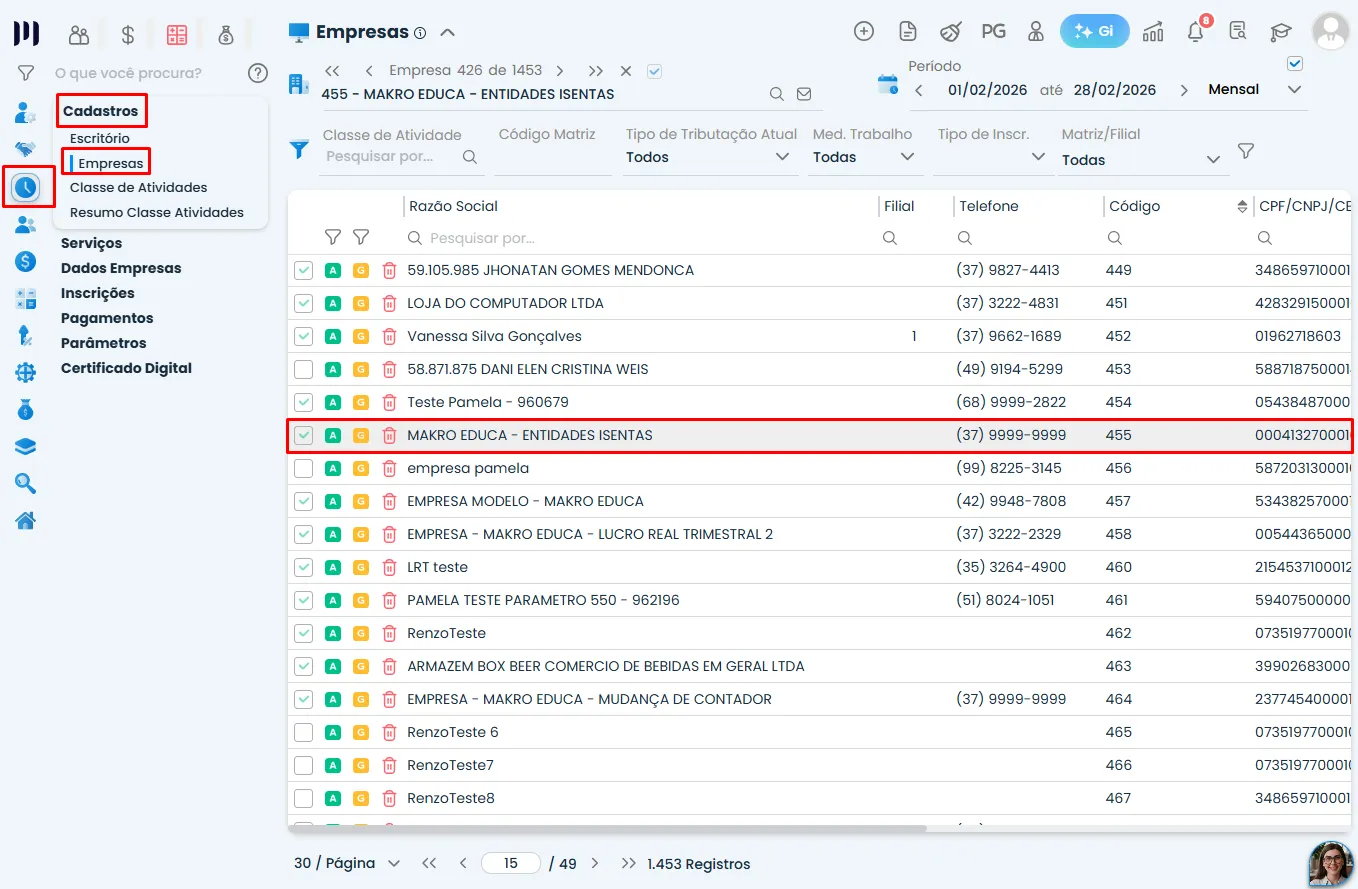1358x889 pixels.
Task: Click the PG toolbar icon
Action: 993,31
